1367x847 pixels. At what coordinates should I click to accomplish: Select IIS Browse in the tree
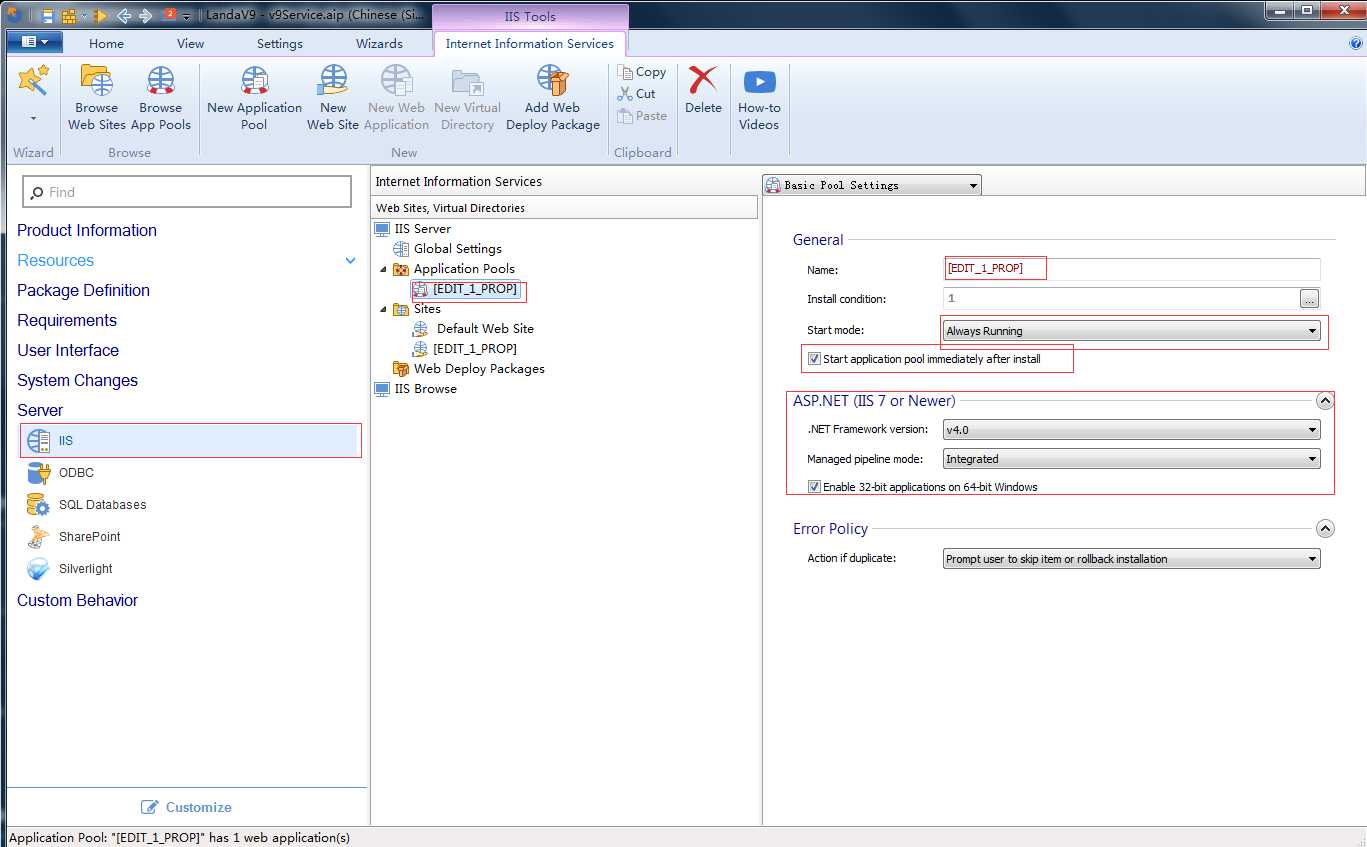coord(425,389)
